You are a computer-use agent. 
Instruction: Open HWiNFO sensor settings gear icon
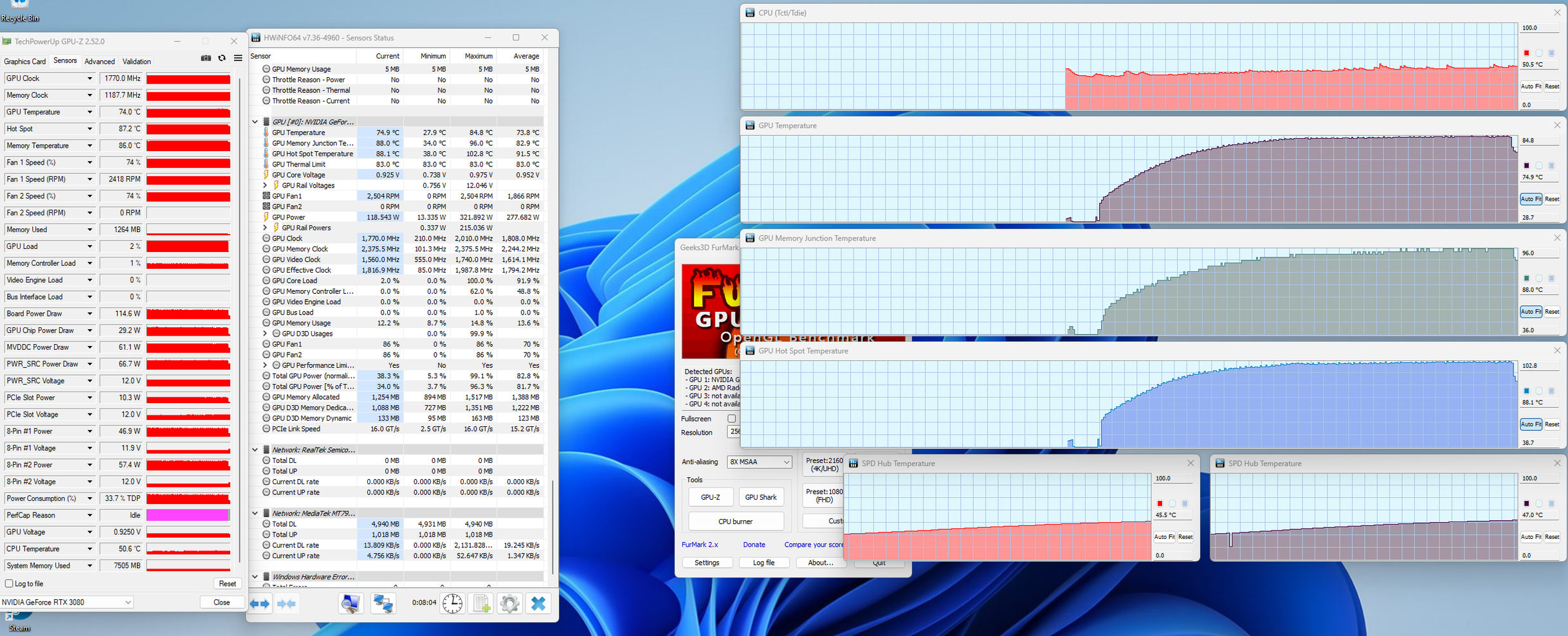click(x=509, y=603)
